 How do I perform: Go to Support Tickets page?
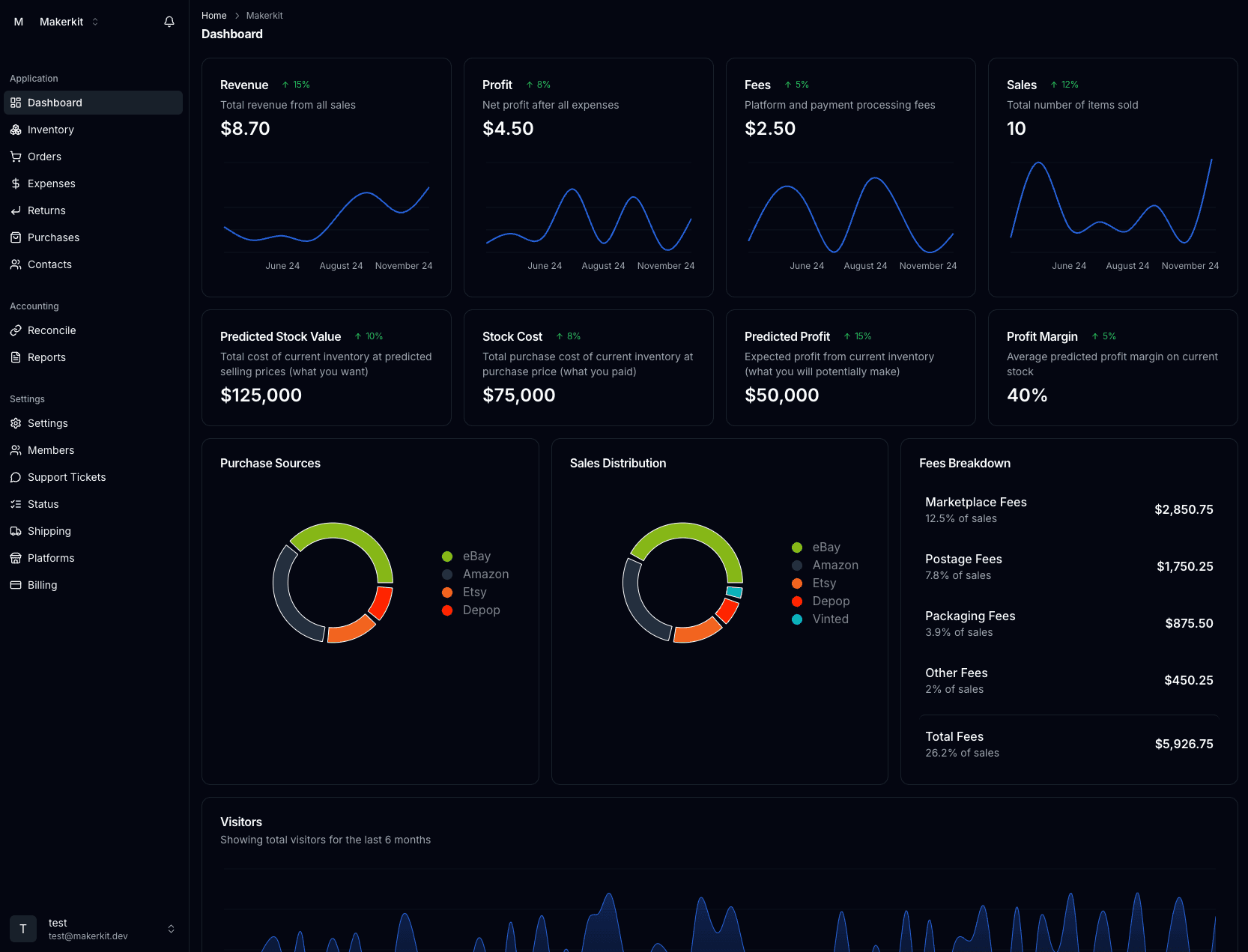pyautogui.click(x=67, y=477)
